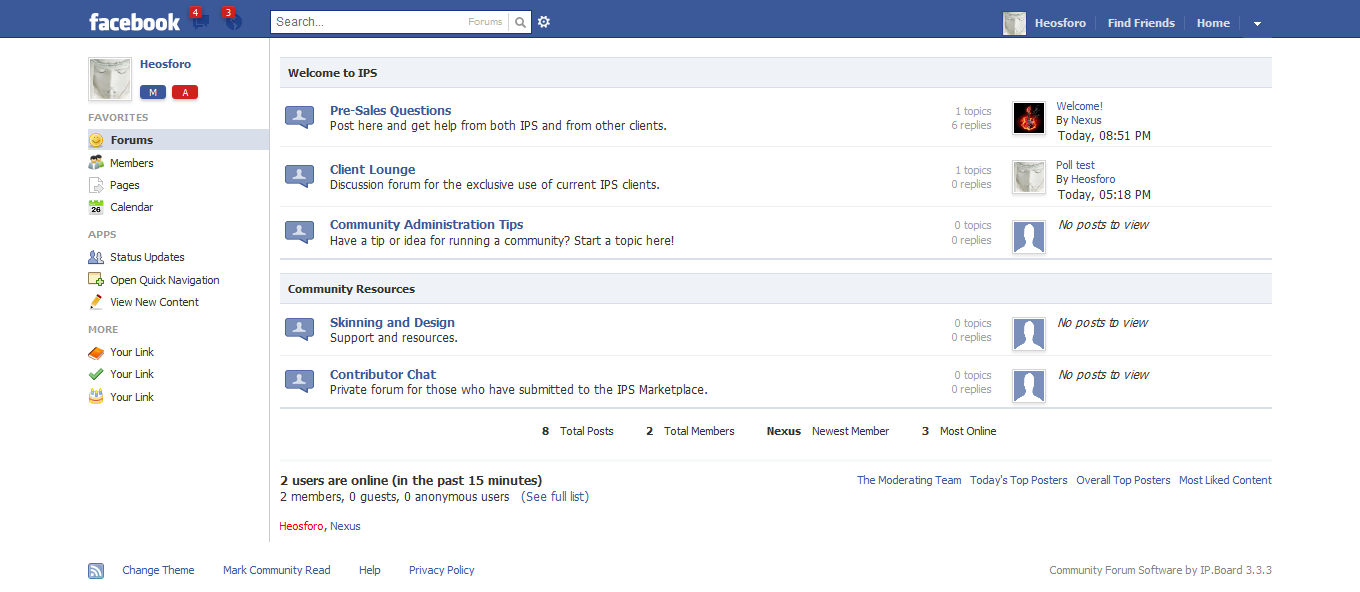Click the green checkmark Your Link icon
Viewport: 1360px width, 592px height.
coord(96,374)
